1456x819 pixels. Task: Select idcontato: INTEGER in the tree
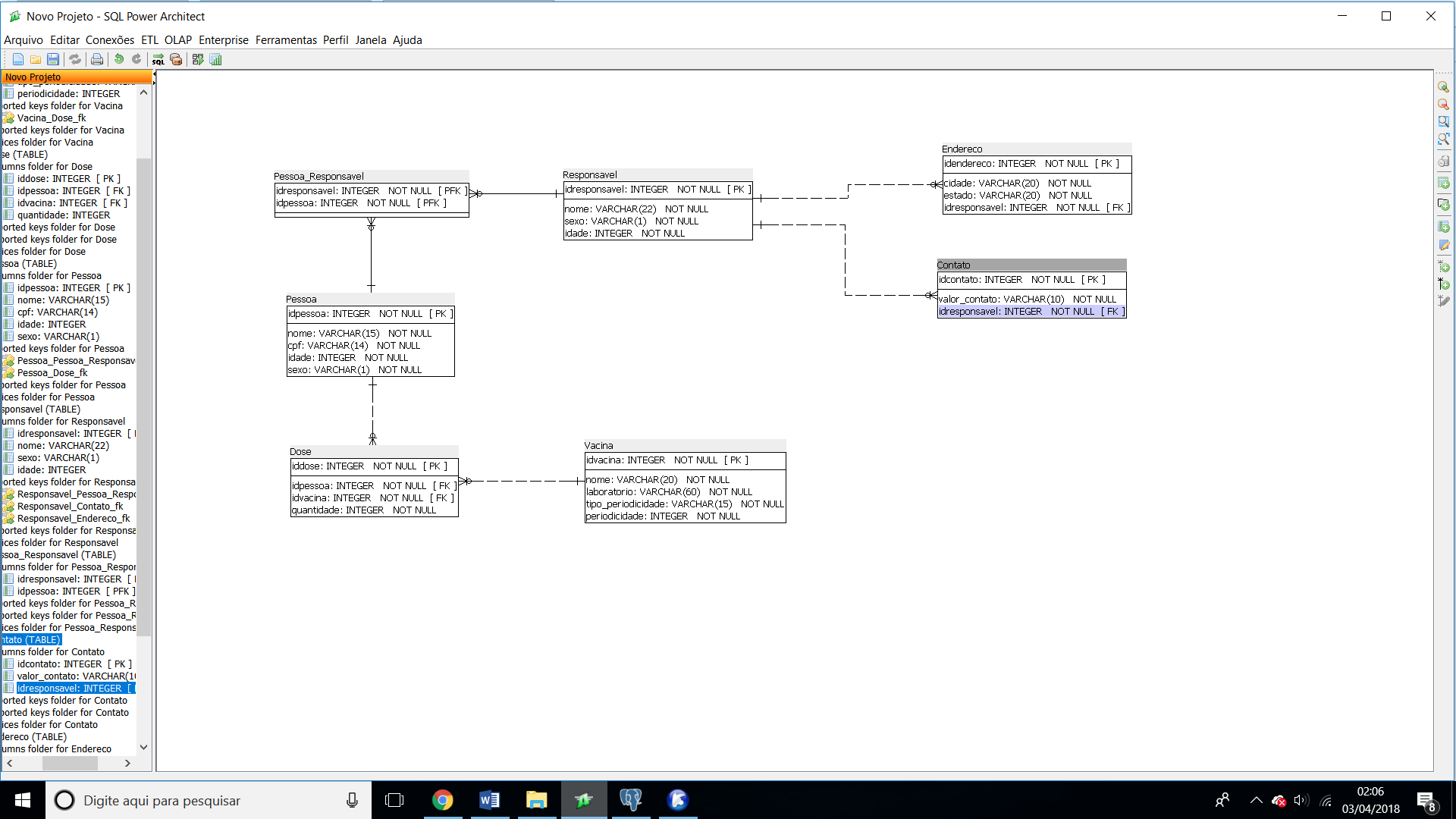click(74, 664)
